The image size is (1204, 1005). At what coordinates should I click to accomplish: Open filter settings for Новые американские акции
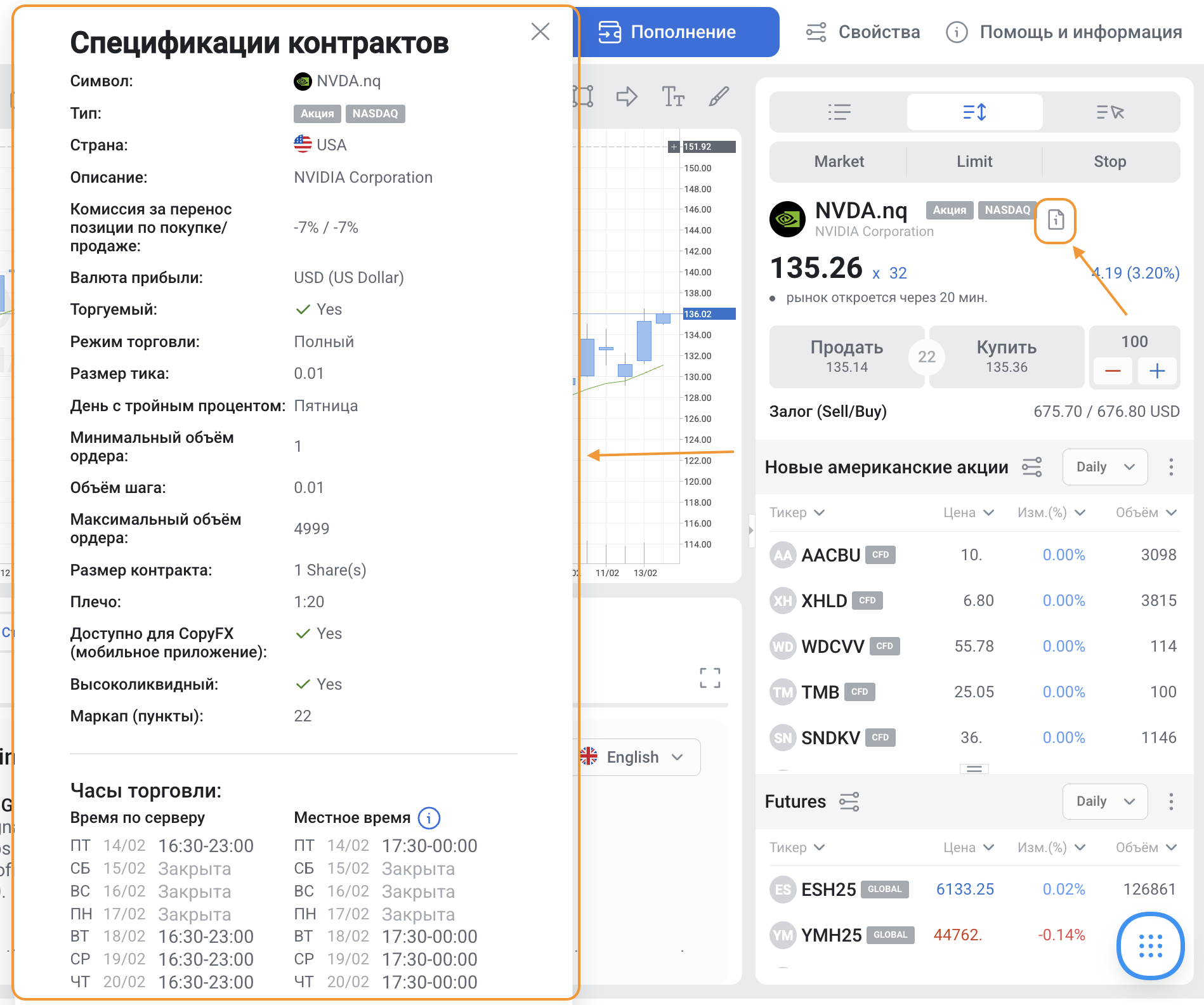[1031, 467]
